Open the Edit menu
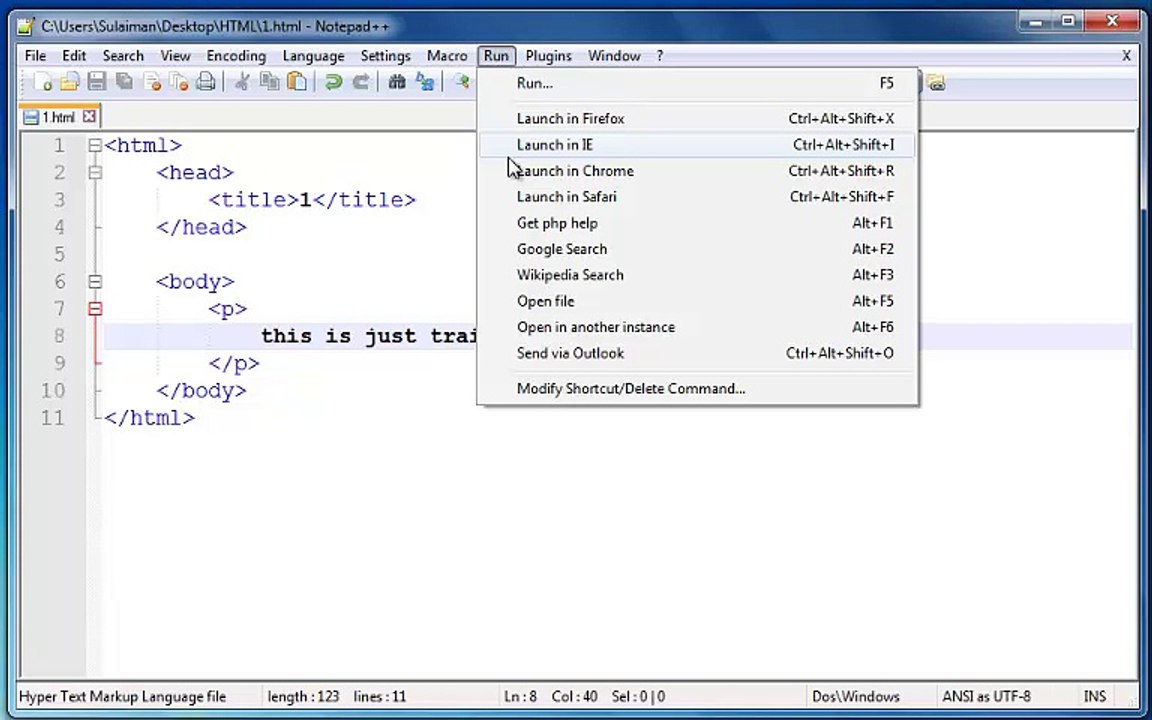The width and height of the screenshot is (1152, 720). click(74, 56)
